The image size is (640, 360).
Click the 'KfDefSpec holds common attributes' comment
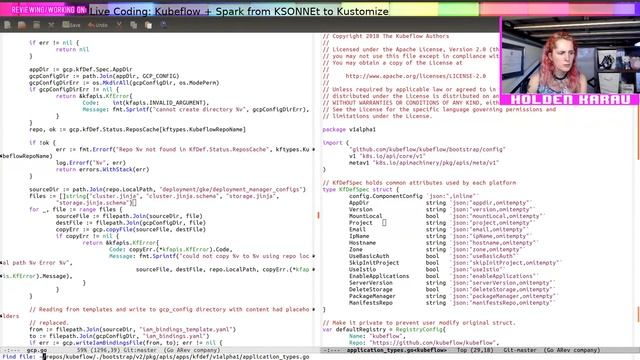point(419,183)
